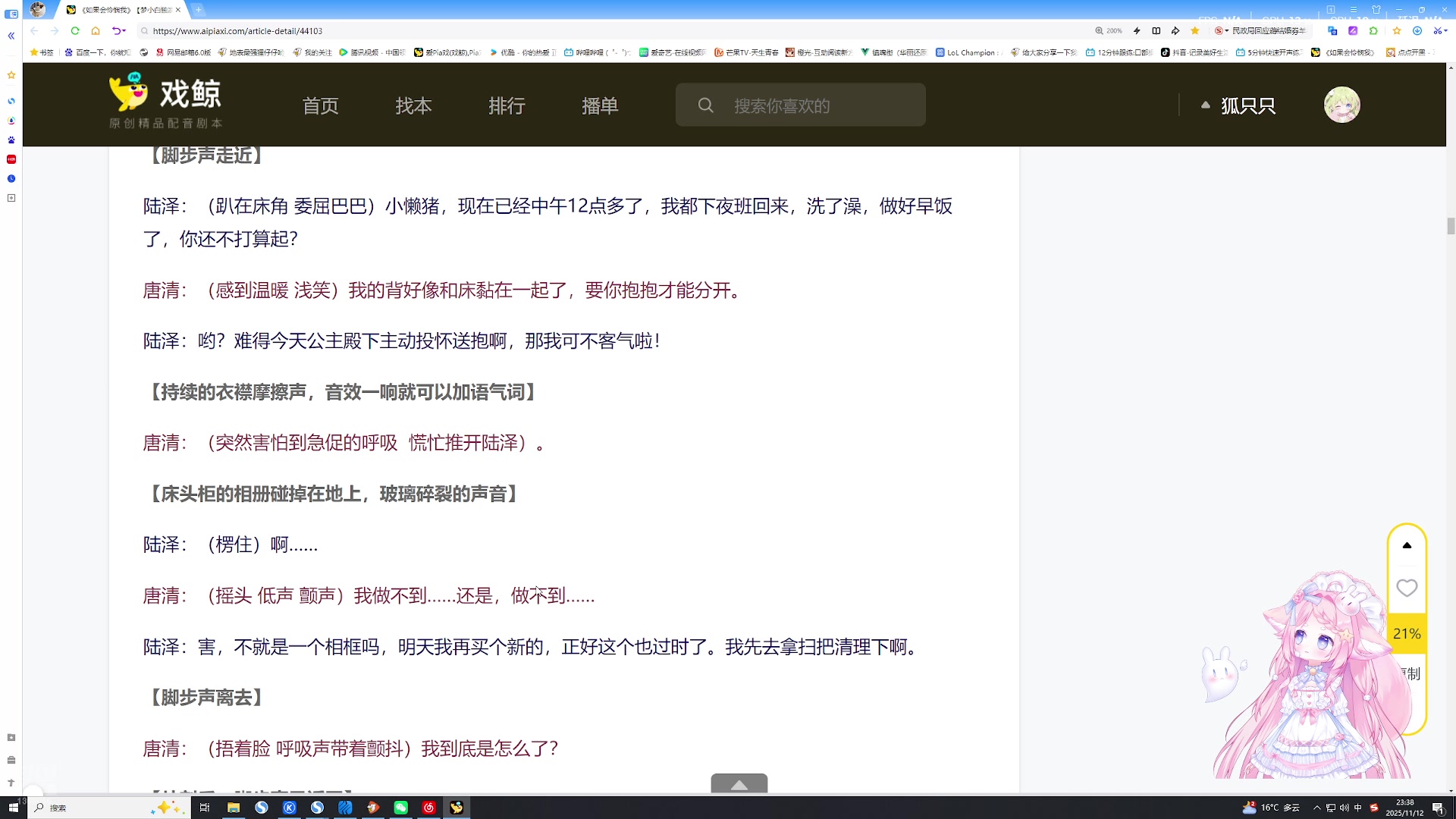The height and width of the screenshot is (819, 1456).
Task: Bookmark this page via the address bar star
Action: (x=1196, y=31)
